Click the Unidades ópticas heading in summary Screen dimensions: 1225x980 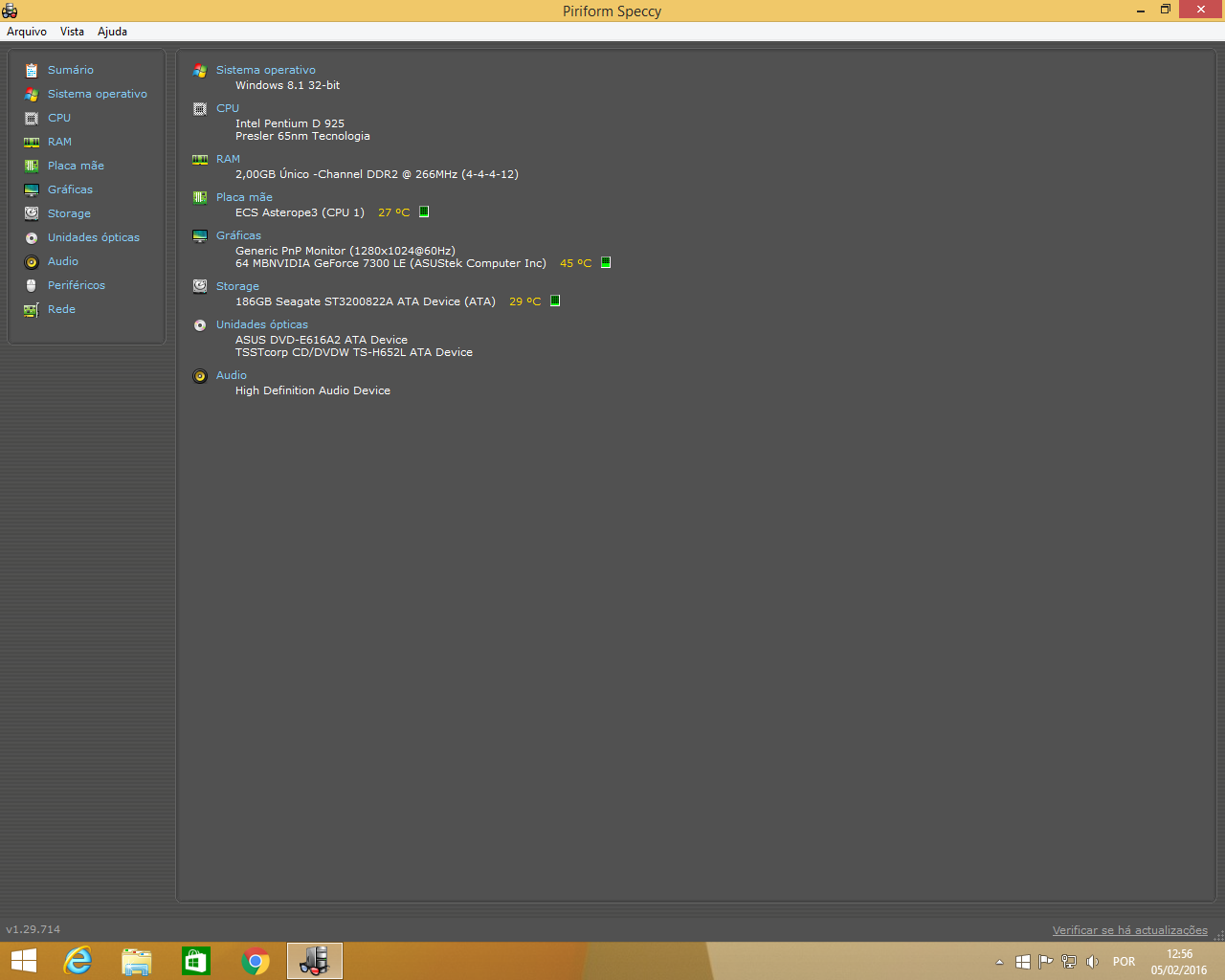click(x=262, y=324)
